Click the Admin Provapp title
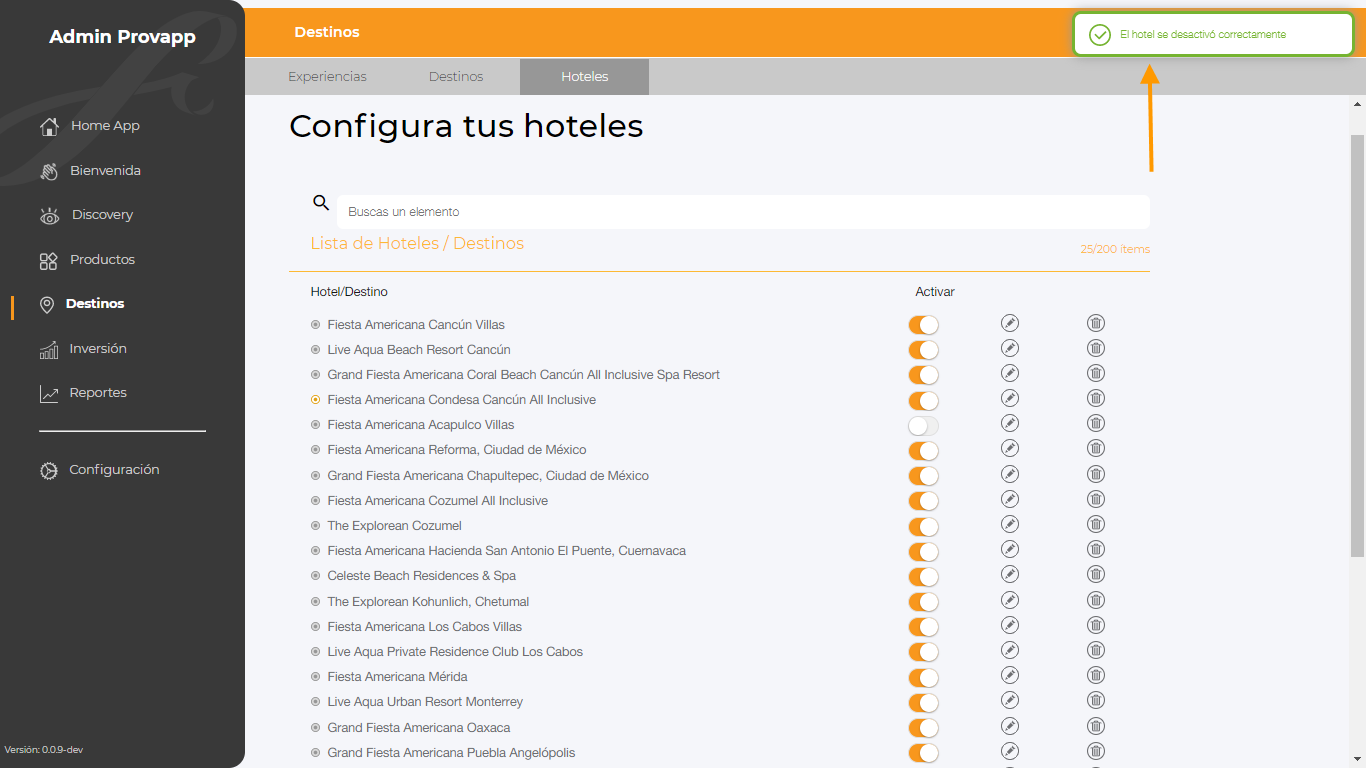The height and width of the screenshot is (768, 1366). click(122, 38)
